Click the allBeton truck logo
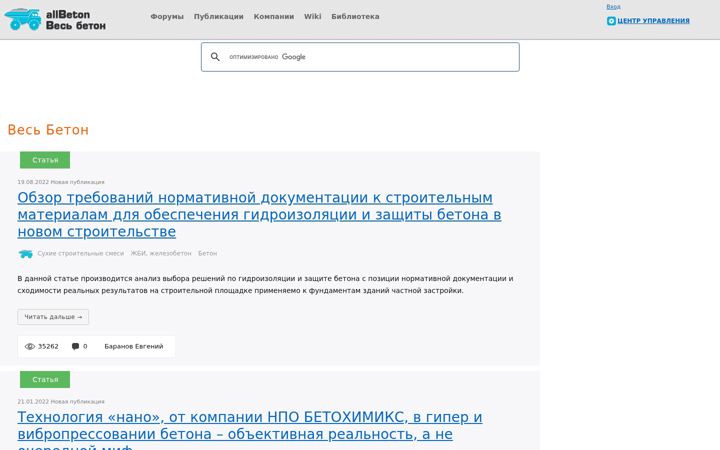This screenshot has width=720, height=450. pyautogui.click(x=23, y=19)
